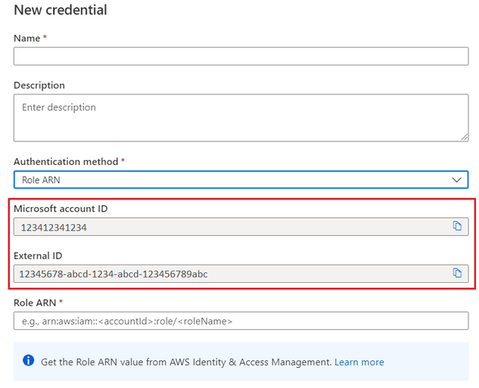The image size is (479, 388).
Task: Click the Microsoft account ID label
Action: [x=61, y=209]
